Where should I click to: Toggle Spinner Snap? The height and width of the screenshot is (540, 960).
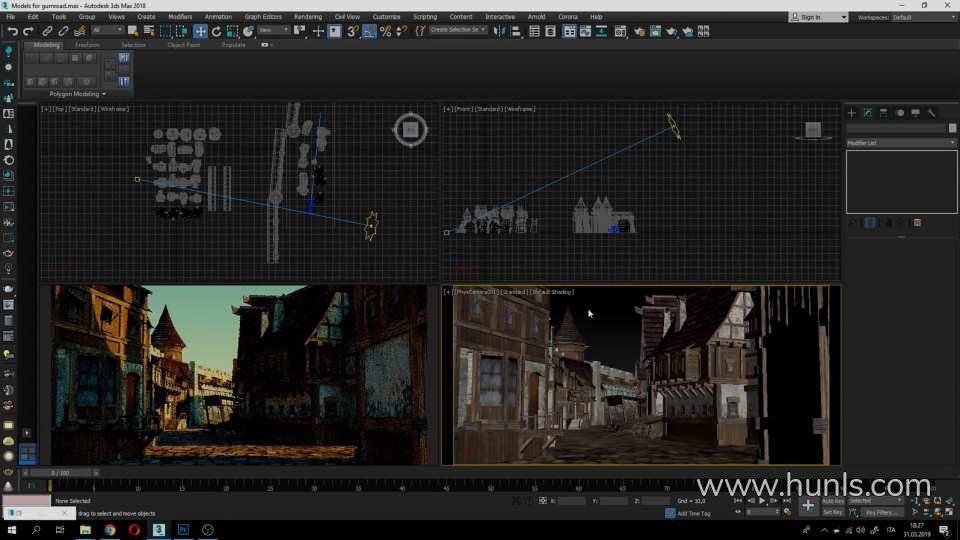click(402, 31)
